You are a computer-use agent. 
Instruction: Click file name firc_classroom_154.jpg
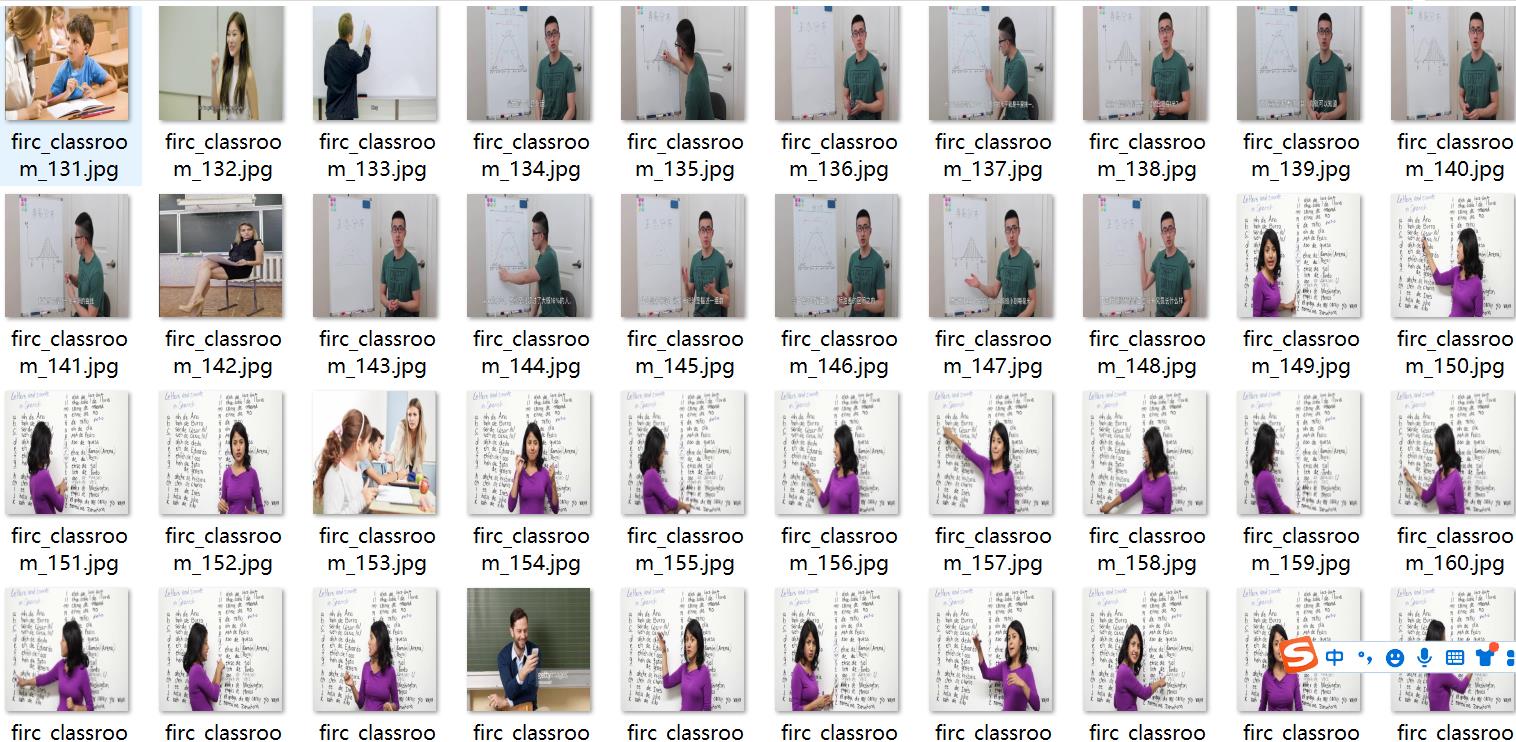[531, 549]
